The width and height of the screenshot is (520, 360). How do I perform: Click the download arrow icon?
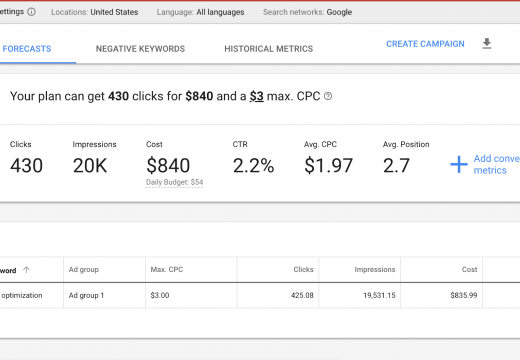pyautogui.click(x=487, y=44)
